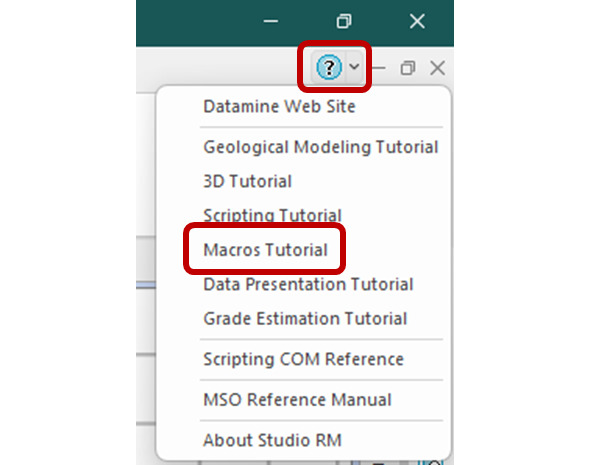This screenshot has width=591, height=465.
Task: Close the inner document window
Action: point(438,68)
